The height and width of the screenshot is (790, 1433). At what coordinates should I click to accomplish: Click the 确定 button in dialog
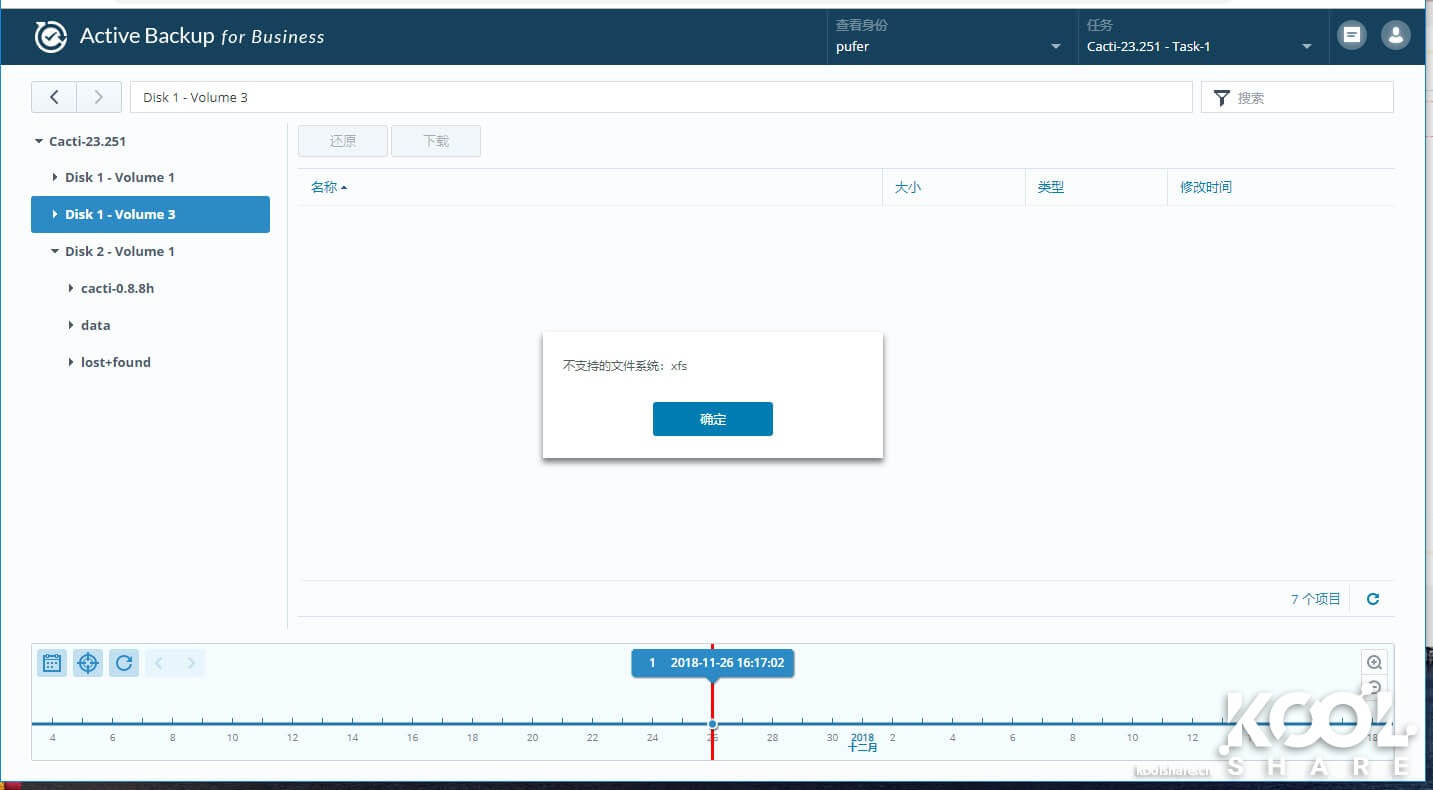[712, 419]
